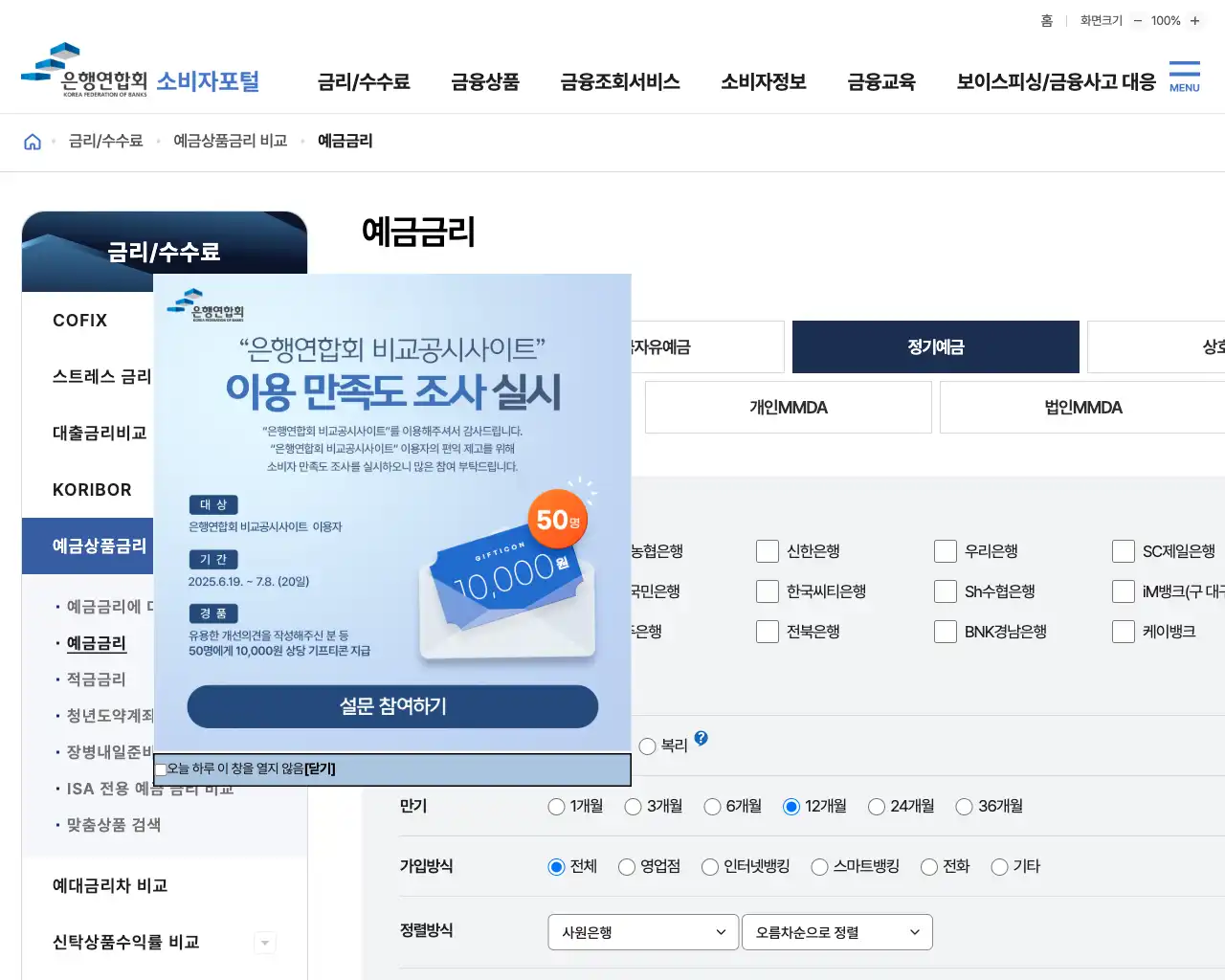Screen dimensions: 1225x980
Task: Click 금리/수수료 breadcrumb link
Action: pos(106,141)
